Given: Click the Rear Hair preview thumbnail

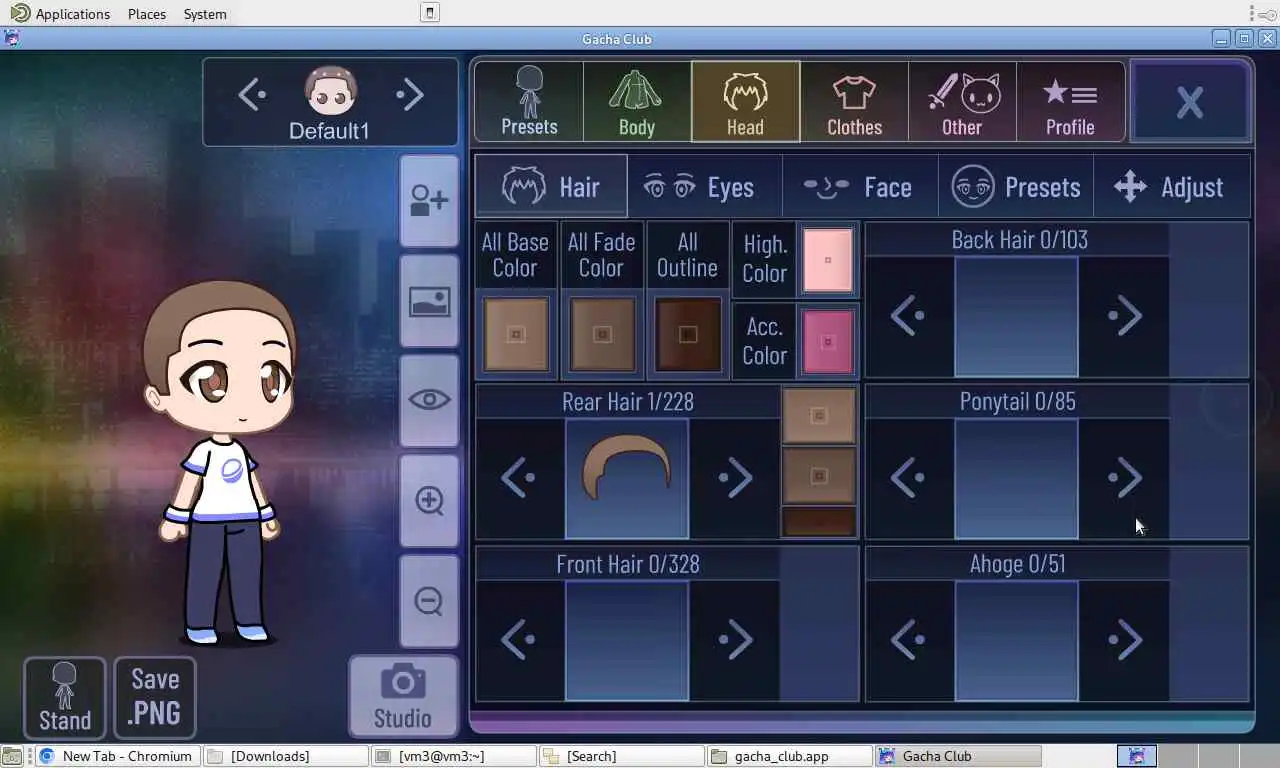Looking at the screenshot, I should point(627,478).
